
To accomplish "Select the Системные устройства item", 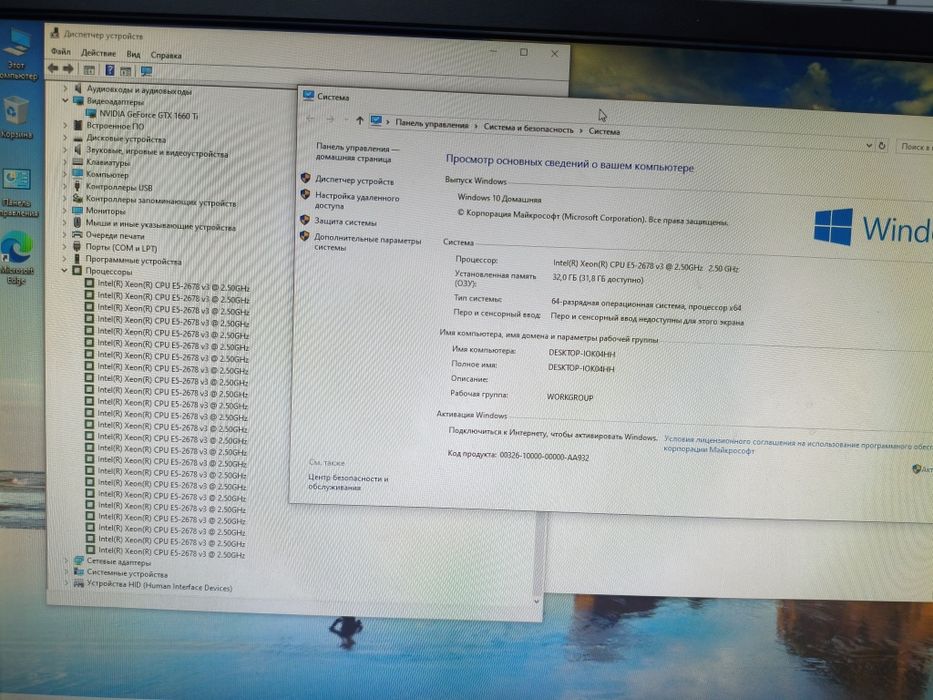I will pyautogui.click(x=127, y=574).
